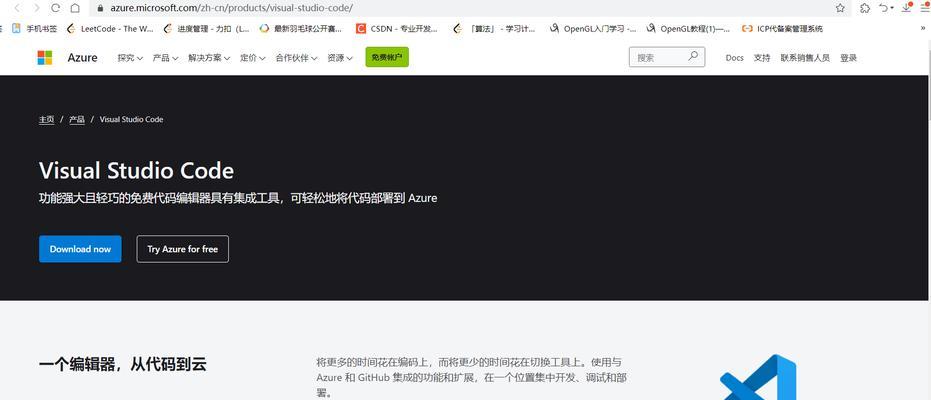
Task: Reload the page with the refresh icon
Action: tap(55, 8)
